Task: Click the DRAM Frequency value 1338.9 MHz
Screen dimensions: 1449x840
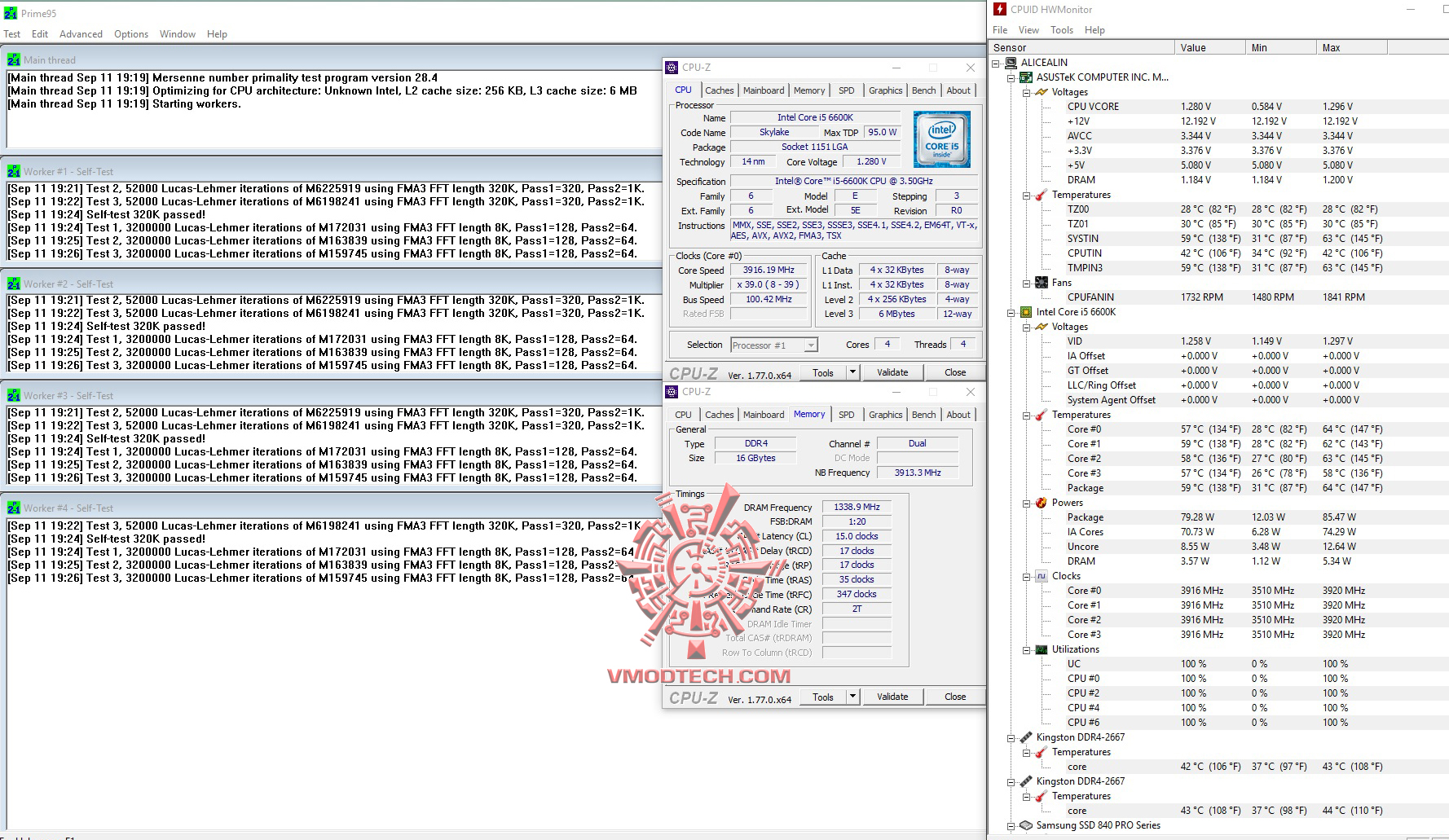Action: point(857,507)
